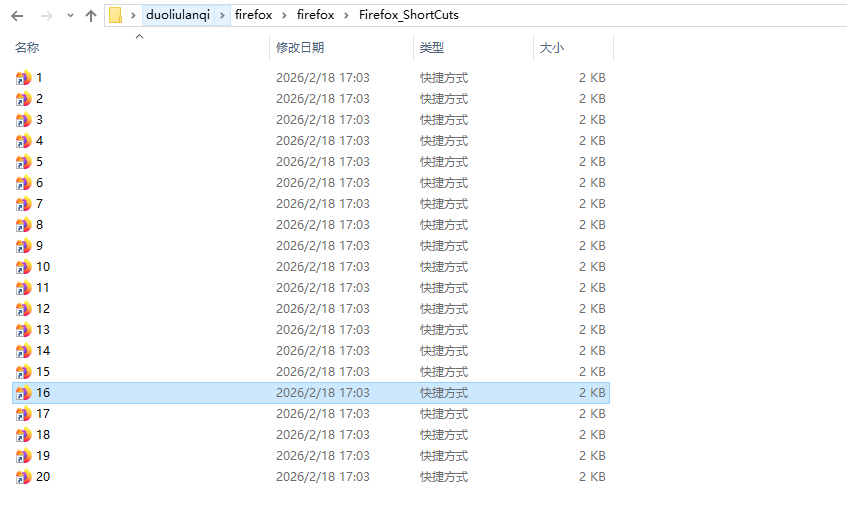Expand the chevron before Firefox_ShortCuts in path

(346, 16)
